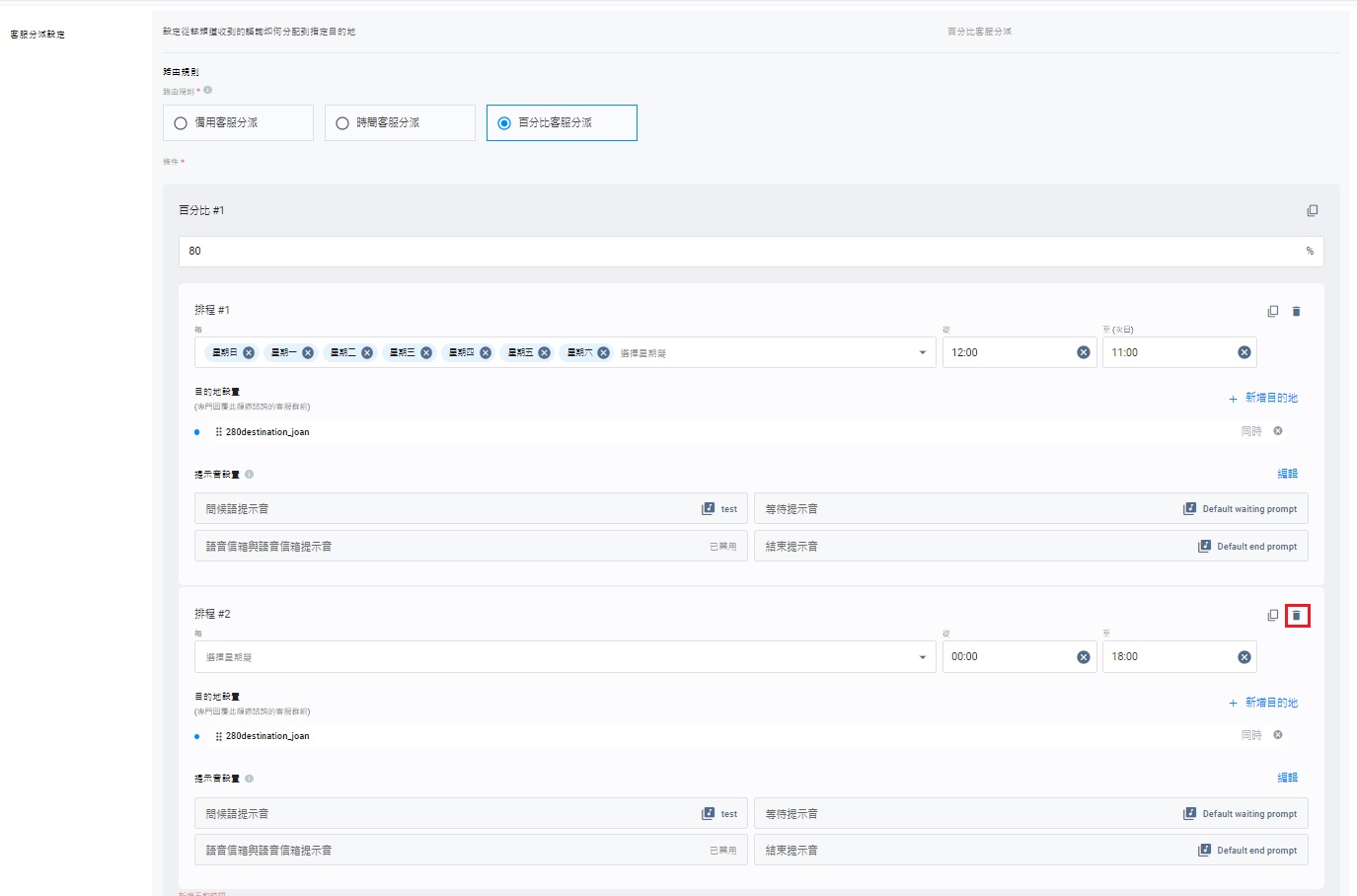Click the 問候語提示音 field in 排程 #2
Viewport: 1357px width, 896px height.
pos(471,813)
